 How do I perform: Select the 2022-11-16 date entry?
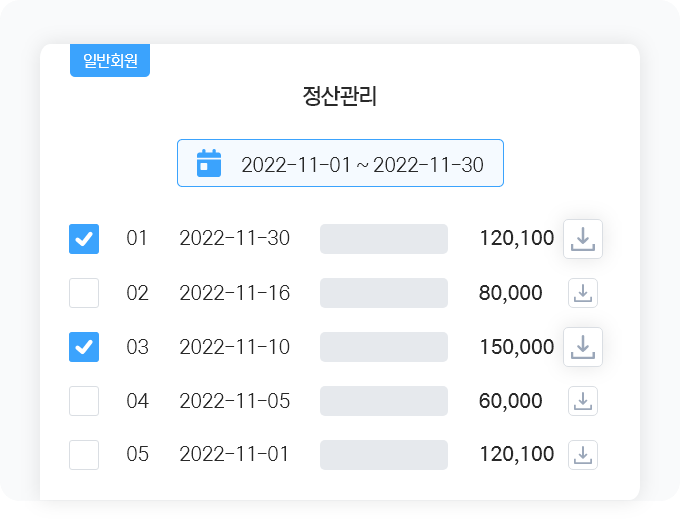235,293
